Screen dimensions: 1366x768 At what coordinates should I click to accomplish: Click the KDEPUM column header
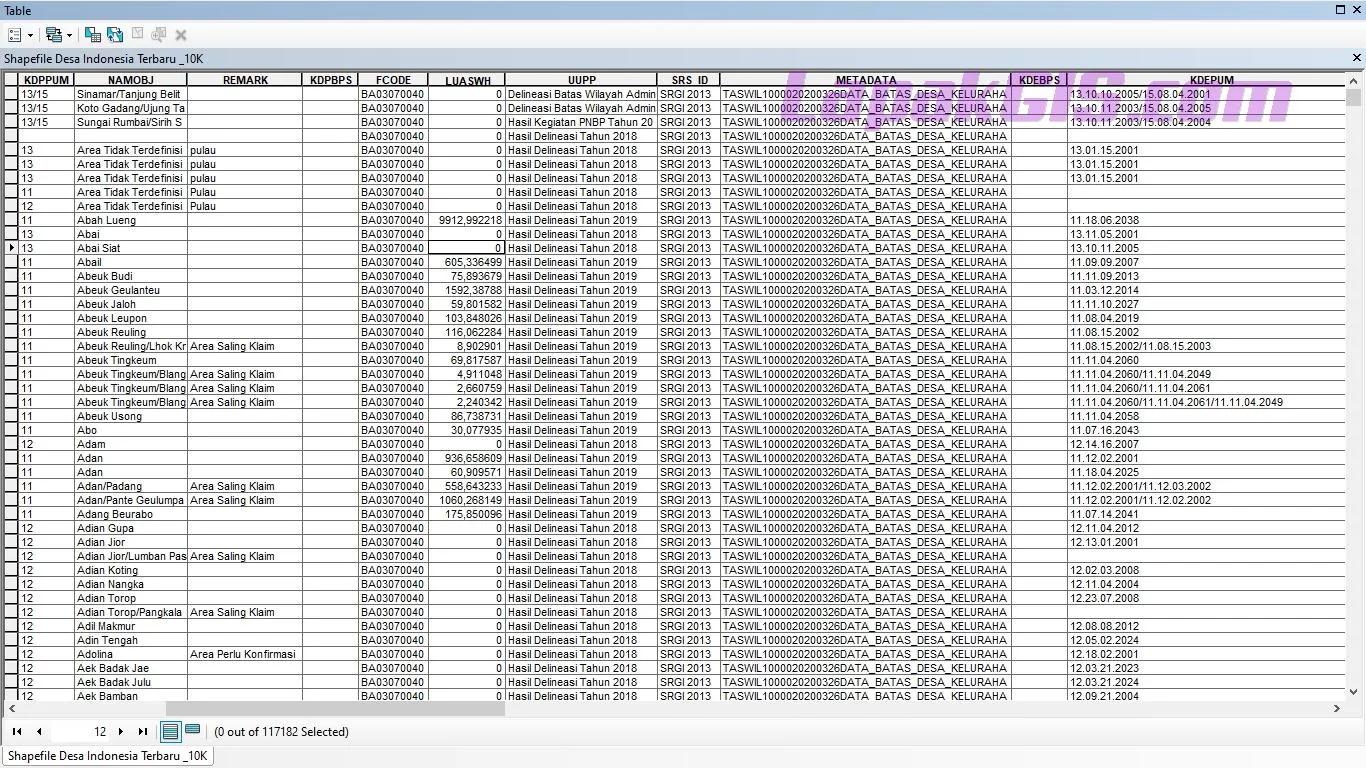pos(1207,80)
